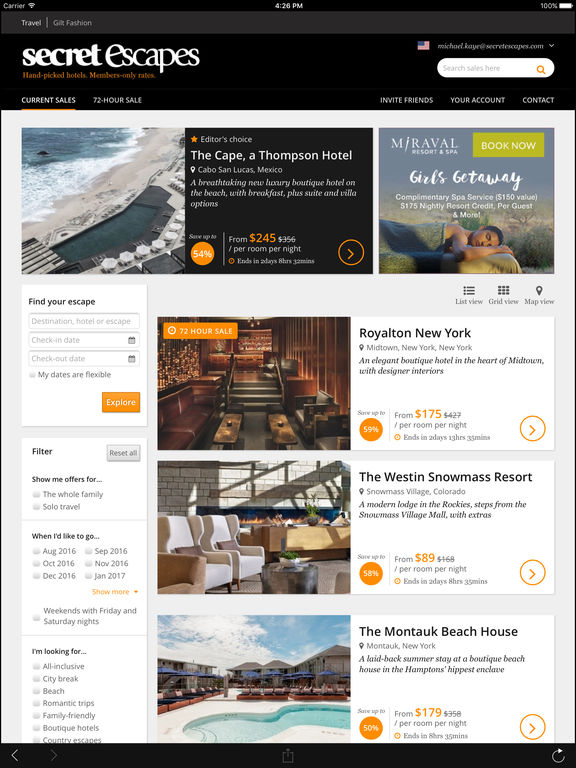The image size is (576, 768).
Task: Open Map view pin icon
Action: pyautogui.click(x=539, y=290)
